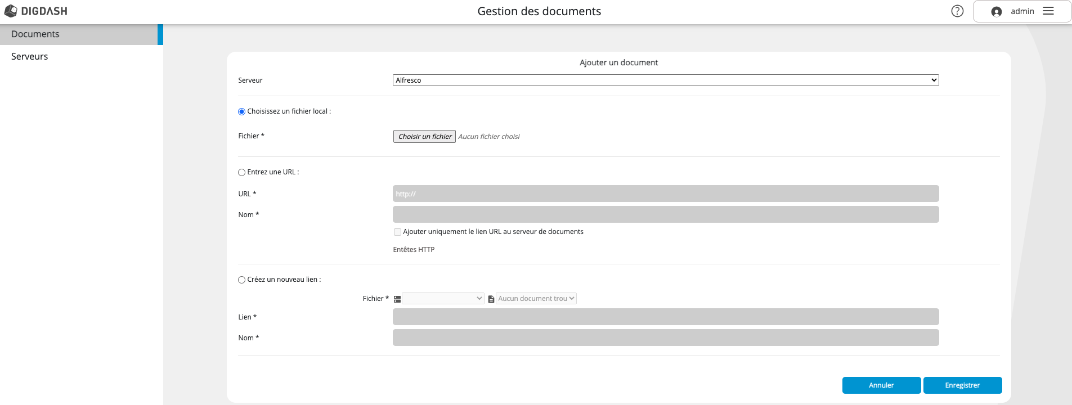Click the URL http:// input field

[x=666, y=194]
